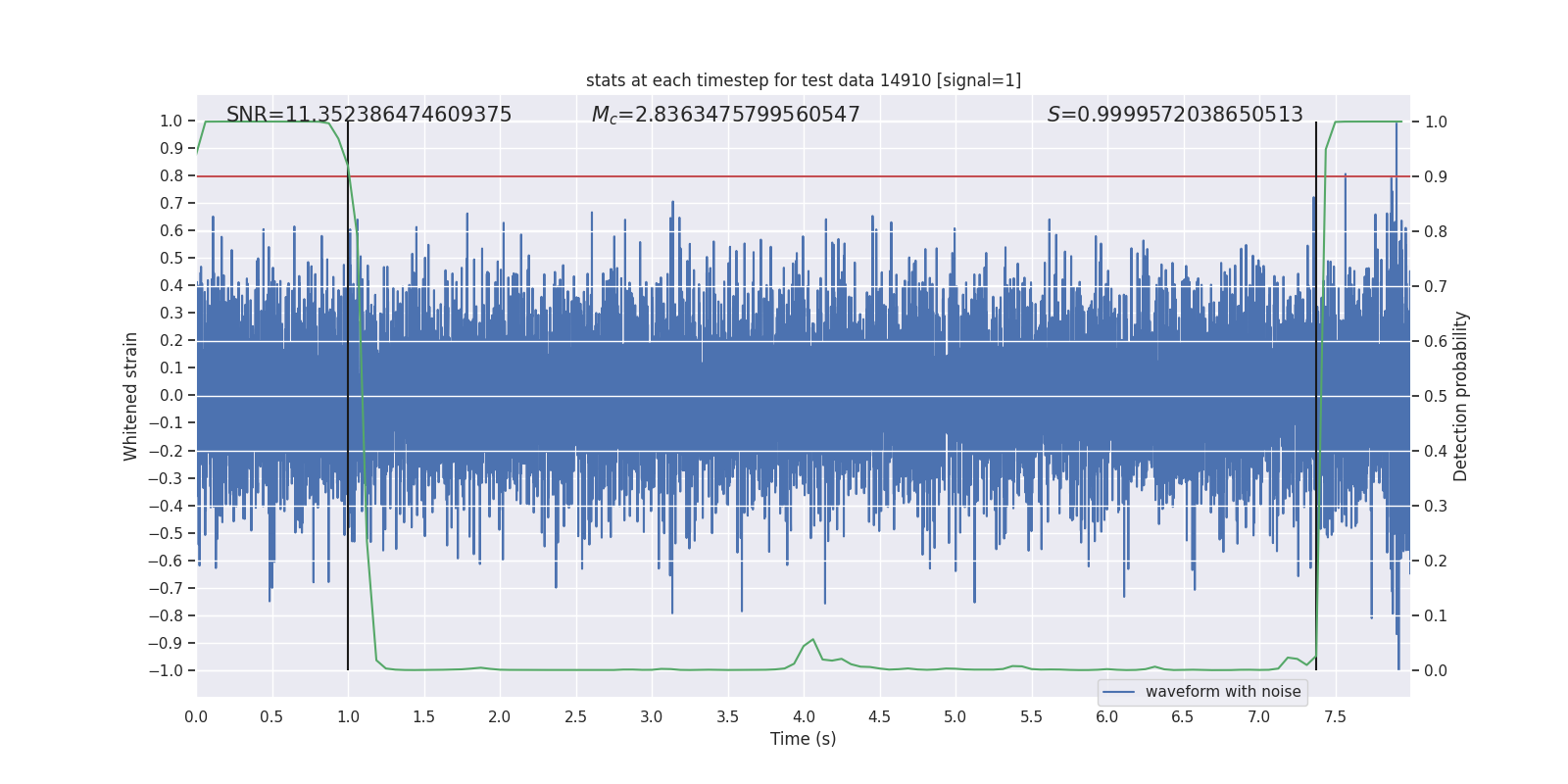Click Time axis tick label 6.0
The width and height of the screenshot is (1568, 784).
(1107, 716)
